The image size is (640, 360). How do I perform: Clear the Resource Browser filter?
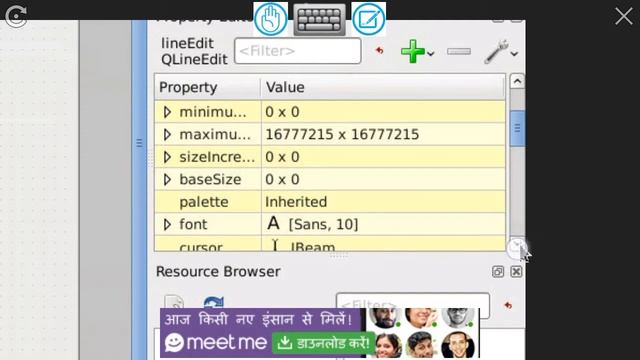508,305
